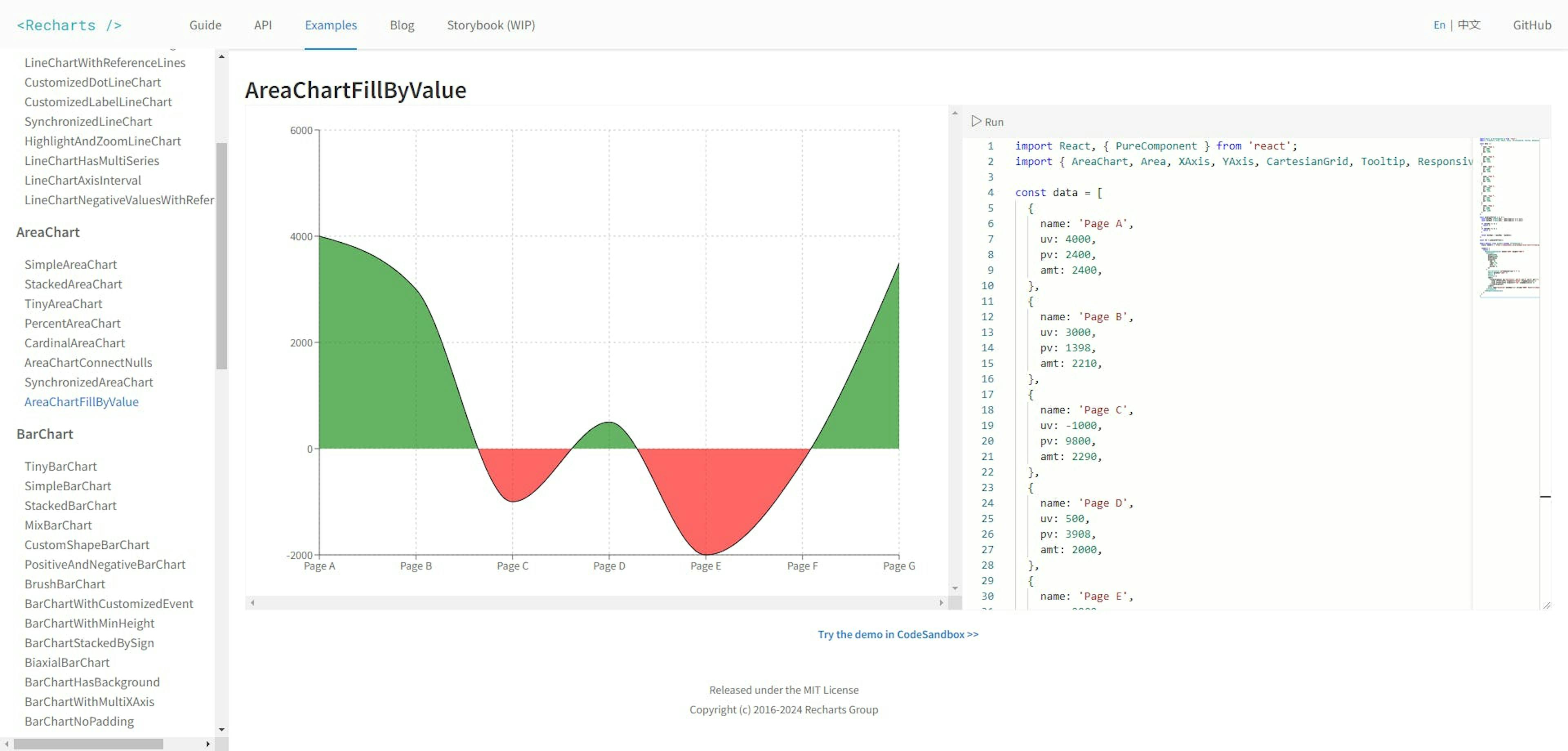
Task: Click sidebar scroll down arrow
Action: click(222, 729)
